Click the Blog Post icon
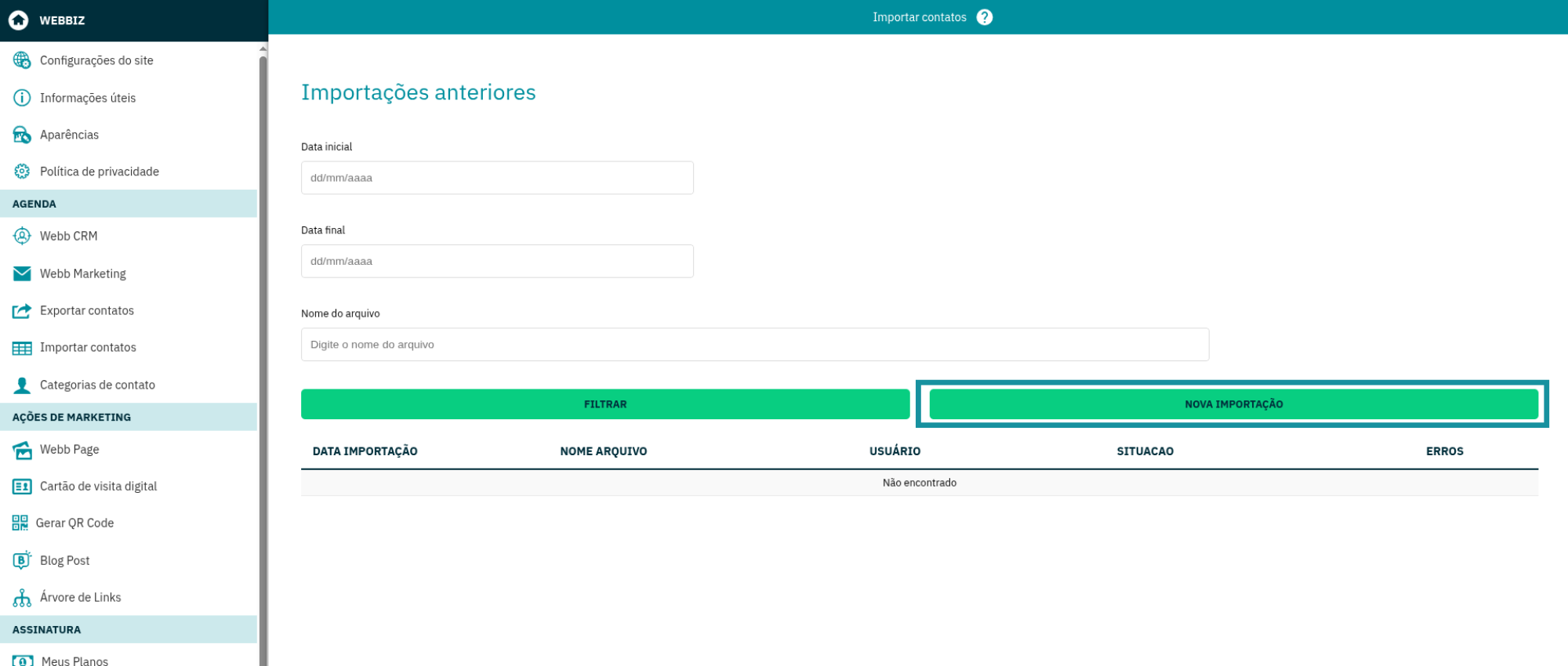Screen dimensions: 1568x666 (x=22, y=560)
